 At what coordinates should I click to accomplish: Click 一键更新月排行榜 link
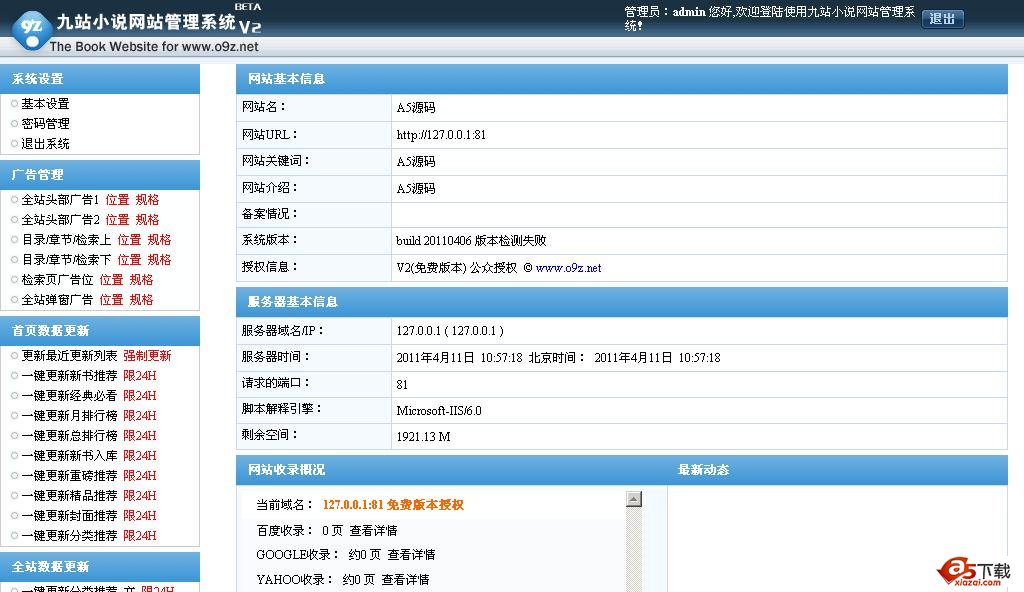point(69,416)
